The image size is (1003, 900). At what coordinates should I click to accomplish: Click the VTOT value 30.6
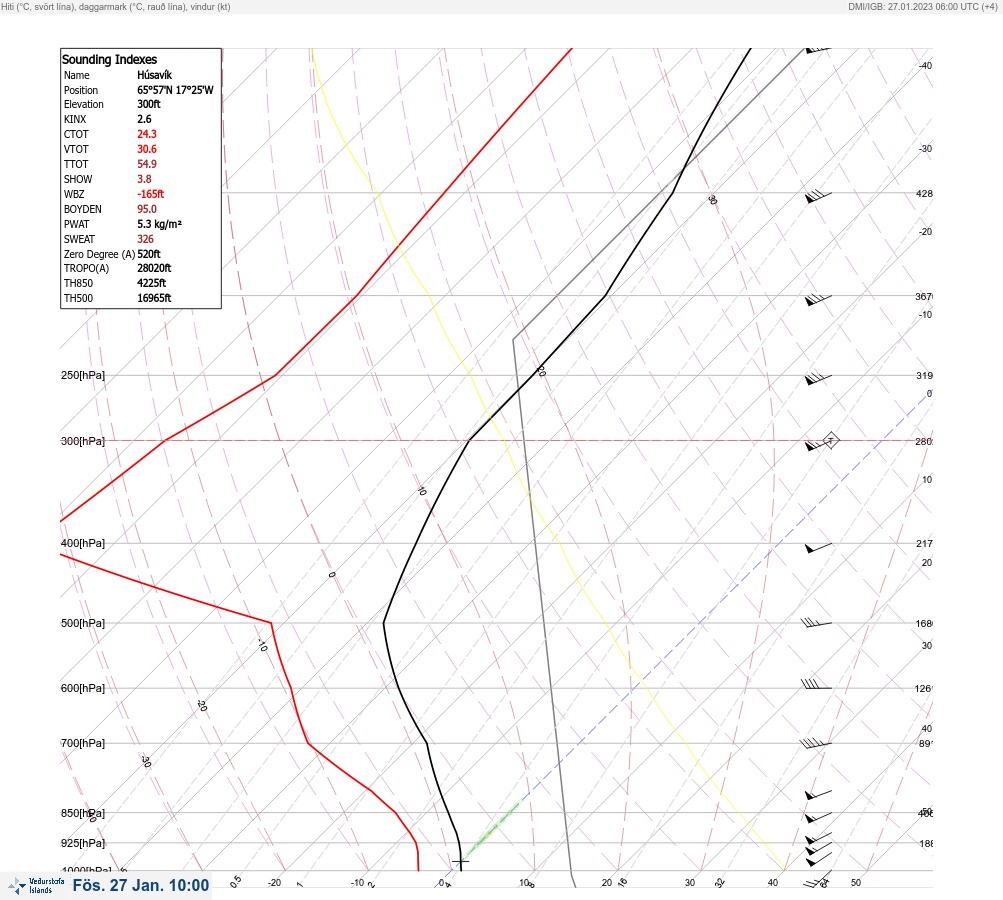pyautogui.click(x=146, y=149)
